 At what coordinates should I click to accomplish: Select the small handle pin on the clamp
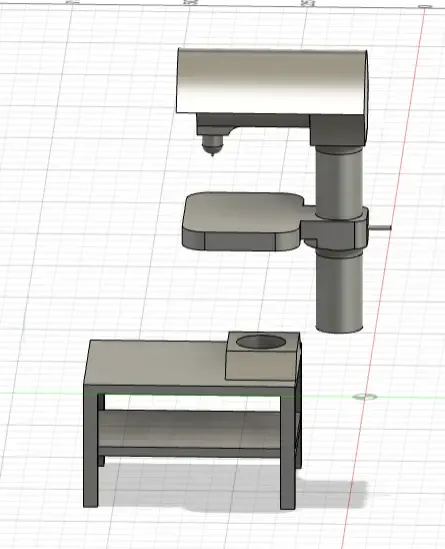[x=379, y=228]
